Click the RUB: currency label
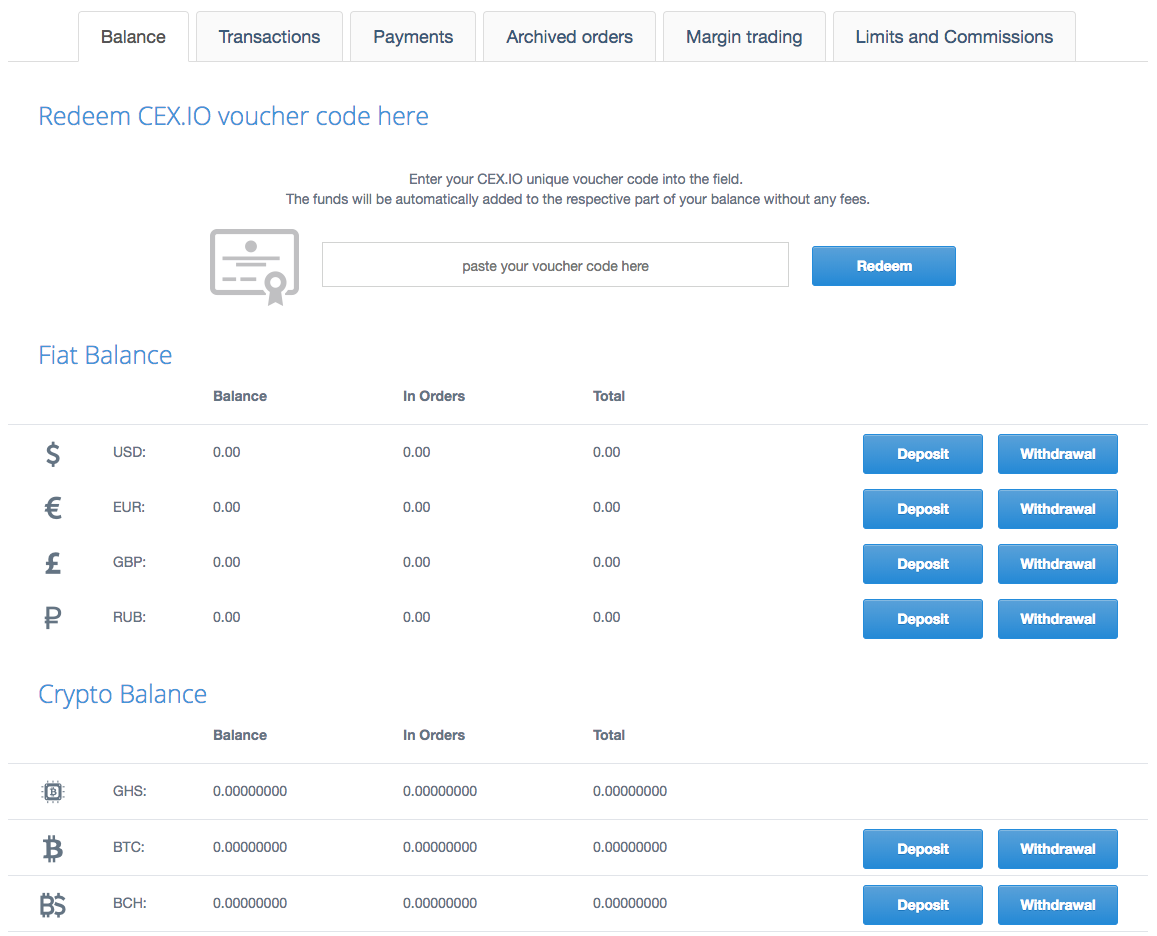The image size is (1157, 936). click(129, 617)
